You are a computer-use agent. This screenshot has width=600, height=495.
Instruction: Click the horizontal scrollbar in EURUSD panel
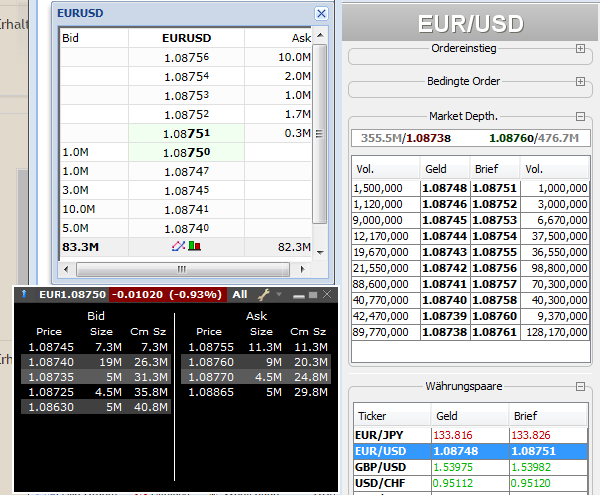point(181,269)
